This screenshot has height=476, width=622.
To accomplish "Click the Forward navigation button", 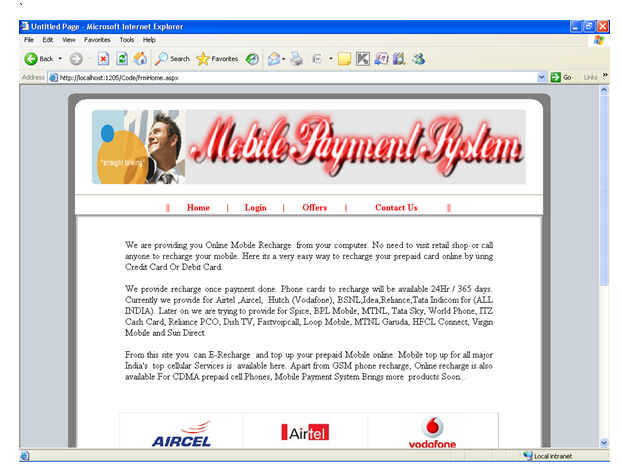I will click(x=76, y=59).
